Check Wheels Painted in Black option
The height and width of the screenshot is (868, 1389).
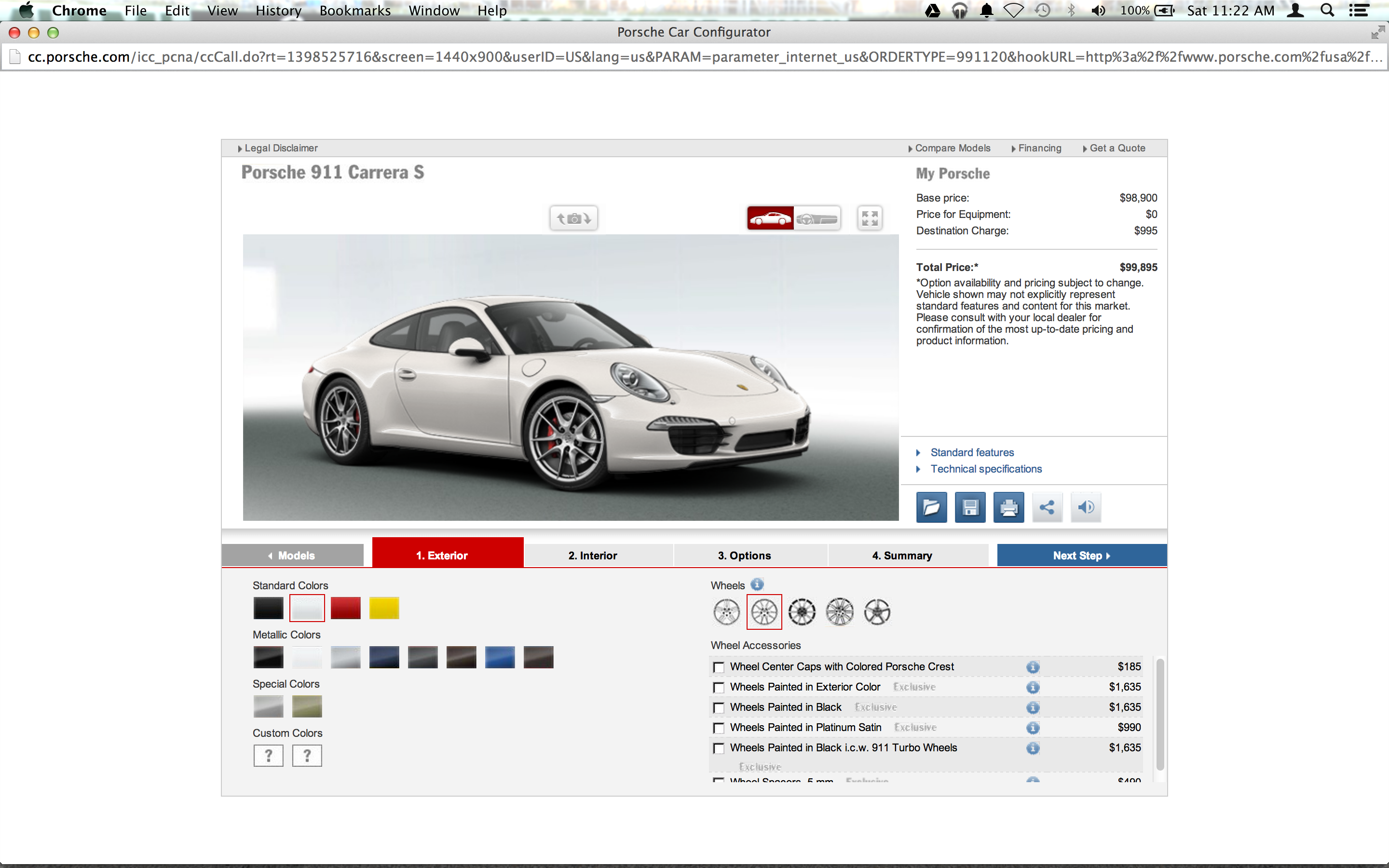pos(718,708)
